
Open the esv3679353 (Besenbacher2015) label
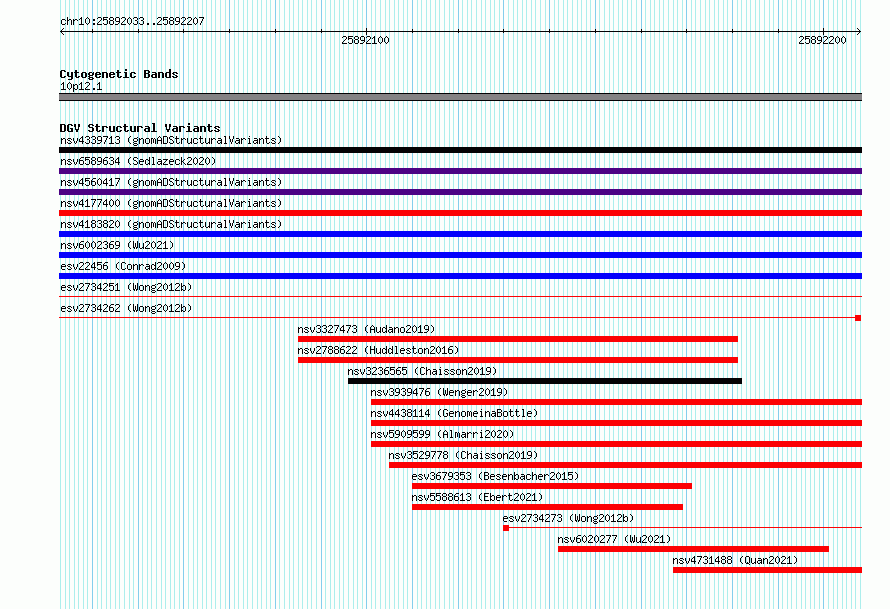pos(496,476)
